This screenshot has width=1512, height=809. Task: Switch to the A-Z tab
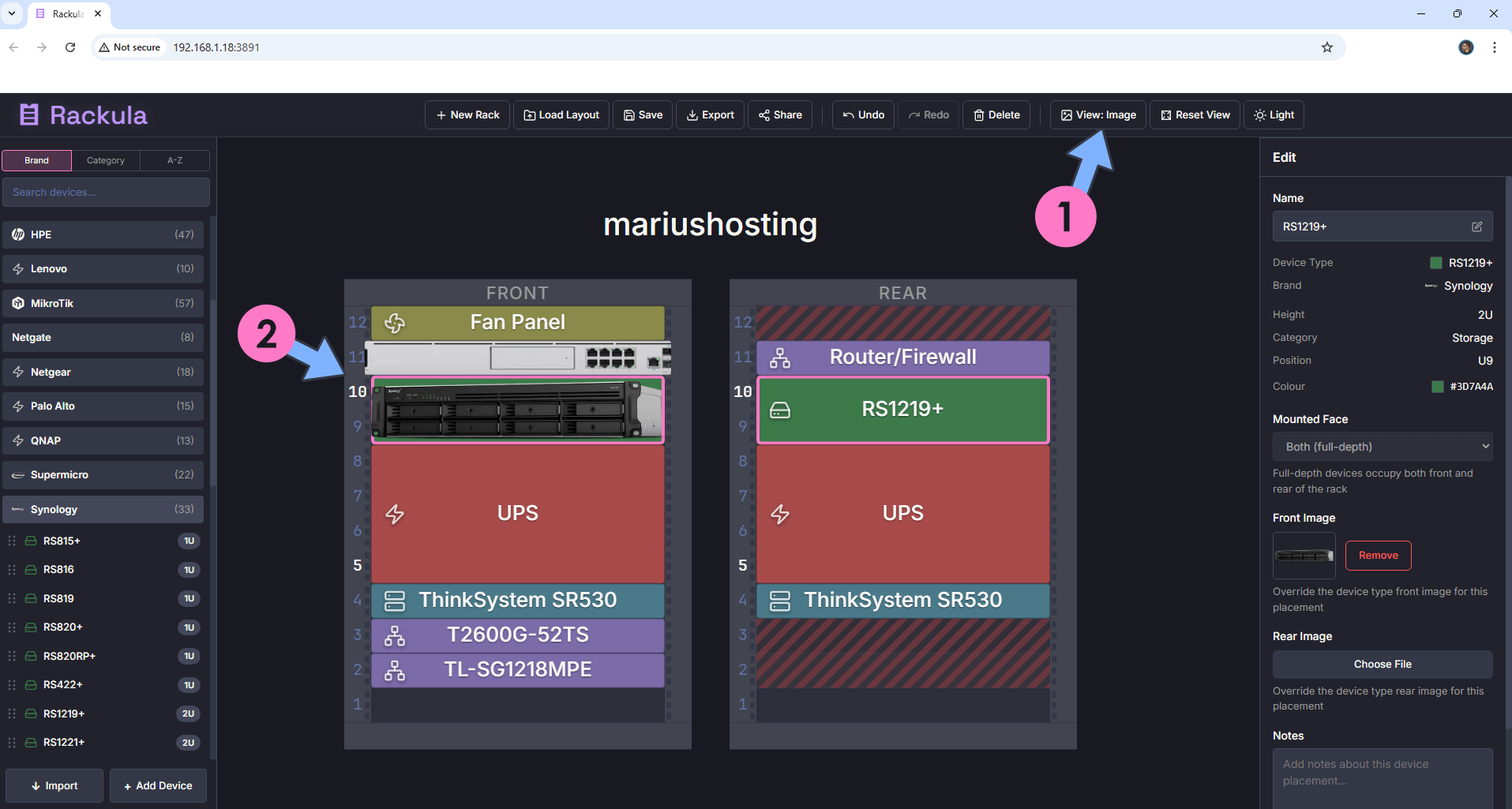pos(174,160)
